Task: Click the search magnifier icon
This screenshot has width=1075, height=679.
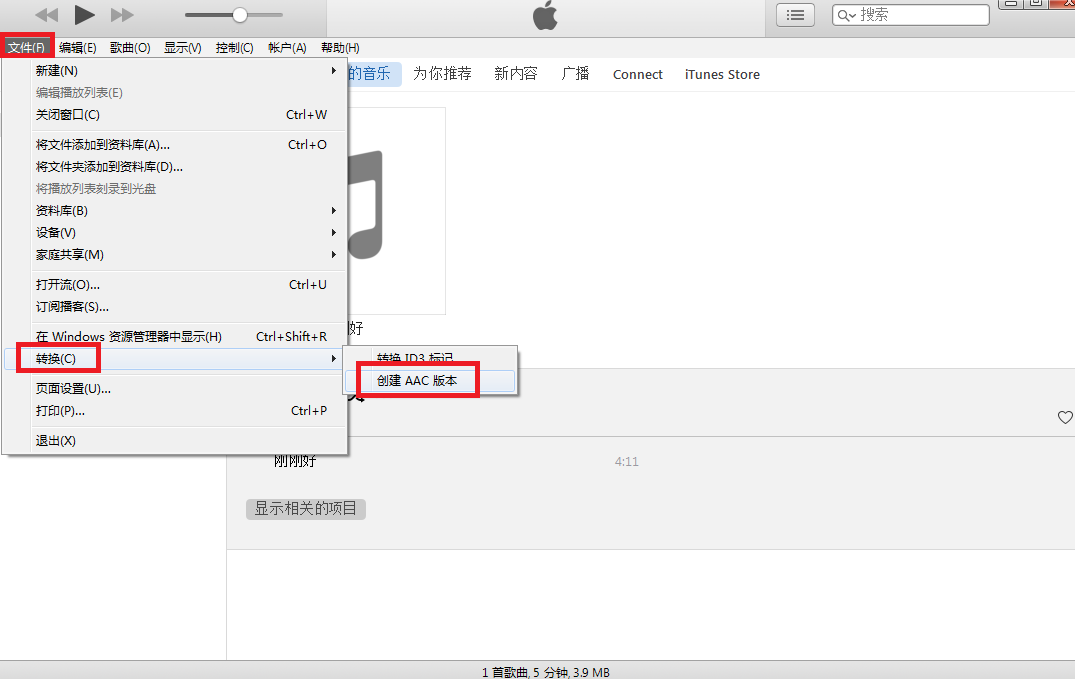Action: [x=846, y=15]
